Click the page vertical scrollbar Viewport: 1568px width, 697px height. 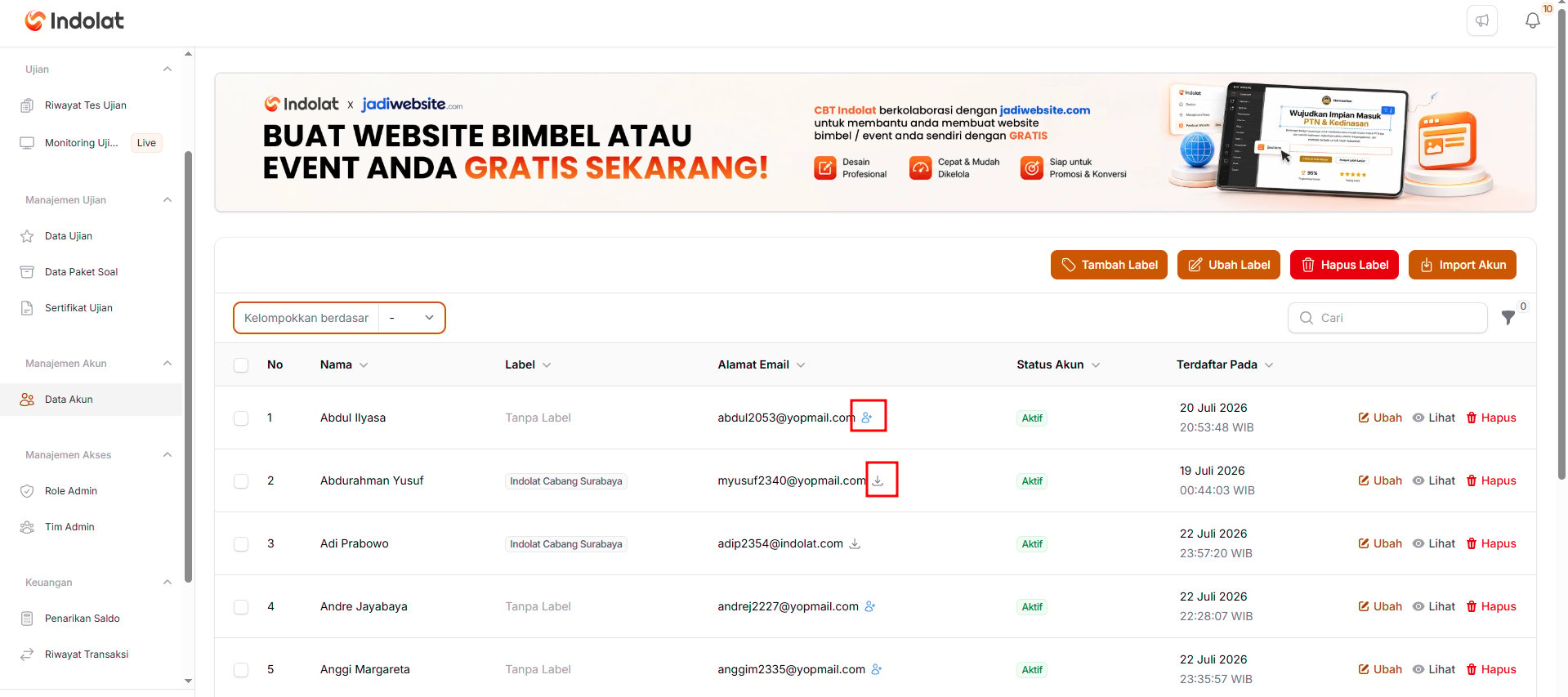[1561, 245]
